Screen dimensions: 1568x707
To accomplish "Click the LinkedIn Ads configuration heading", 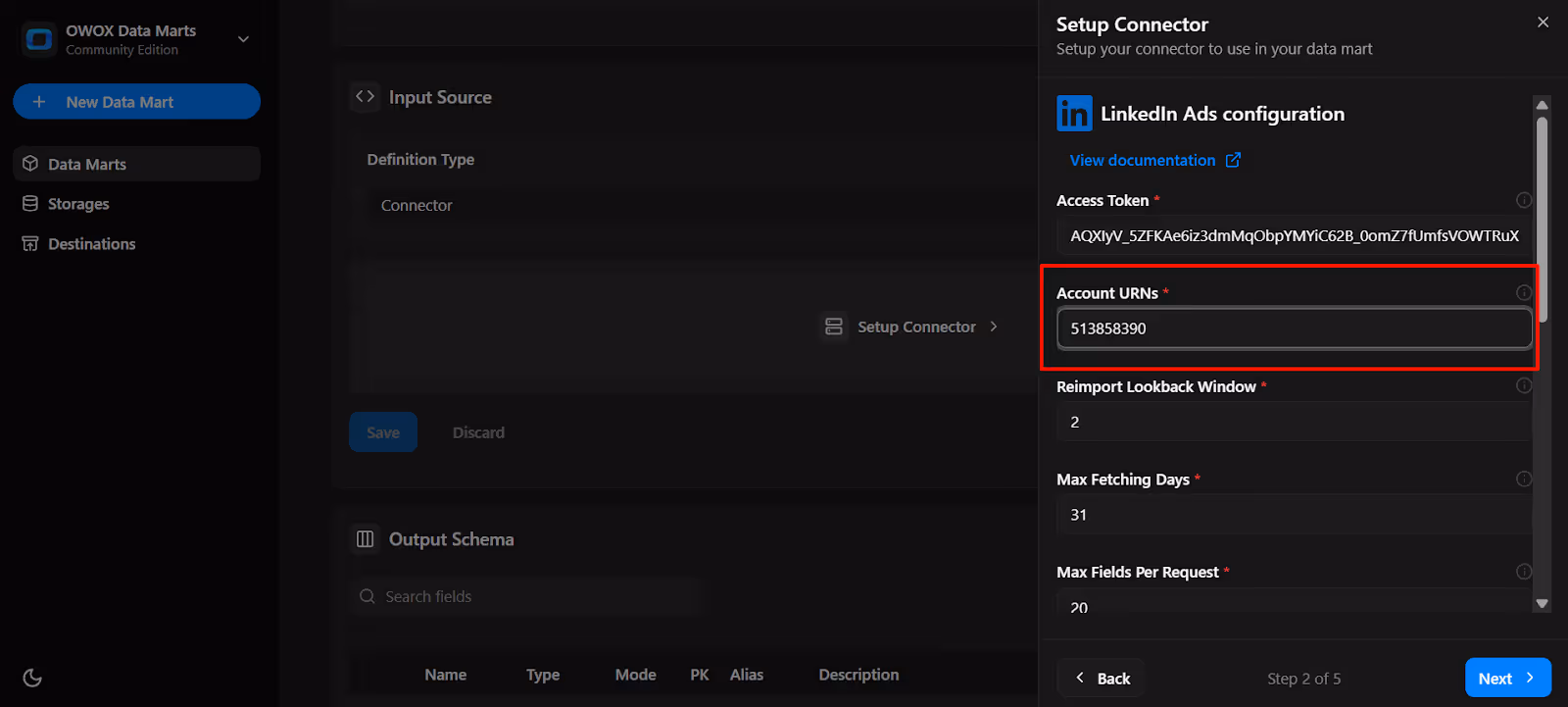I will click(x=1222, y=114).
